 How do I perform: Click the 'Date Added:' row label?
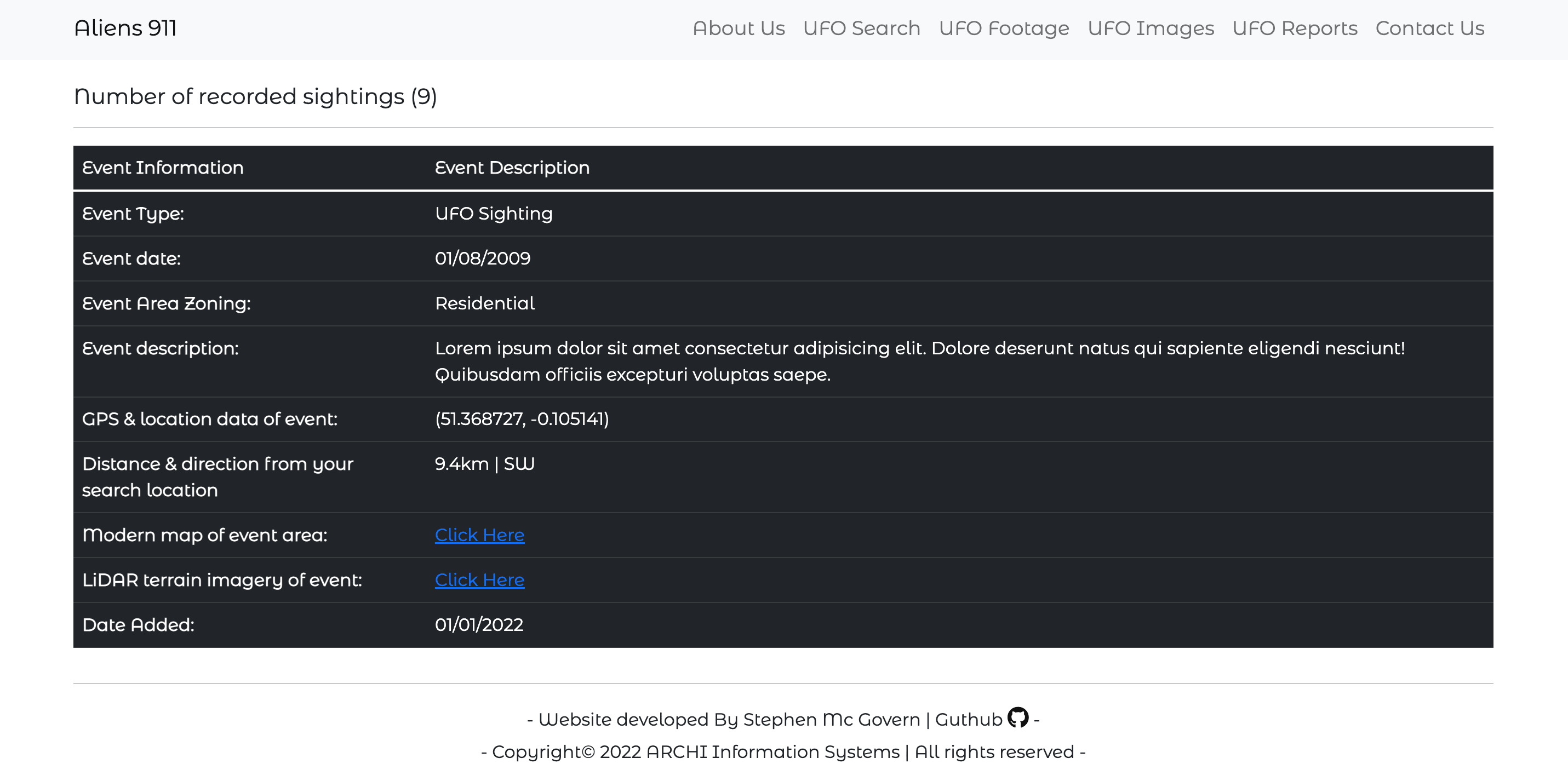point(138,624)
